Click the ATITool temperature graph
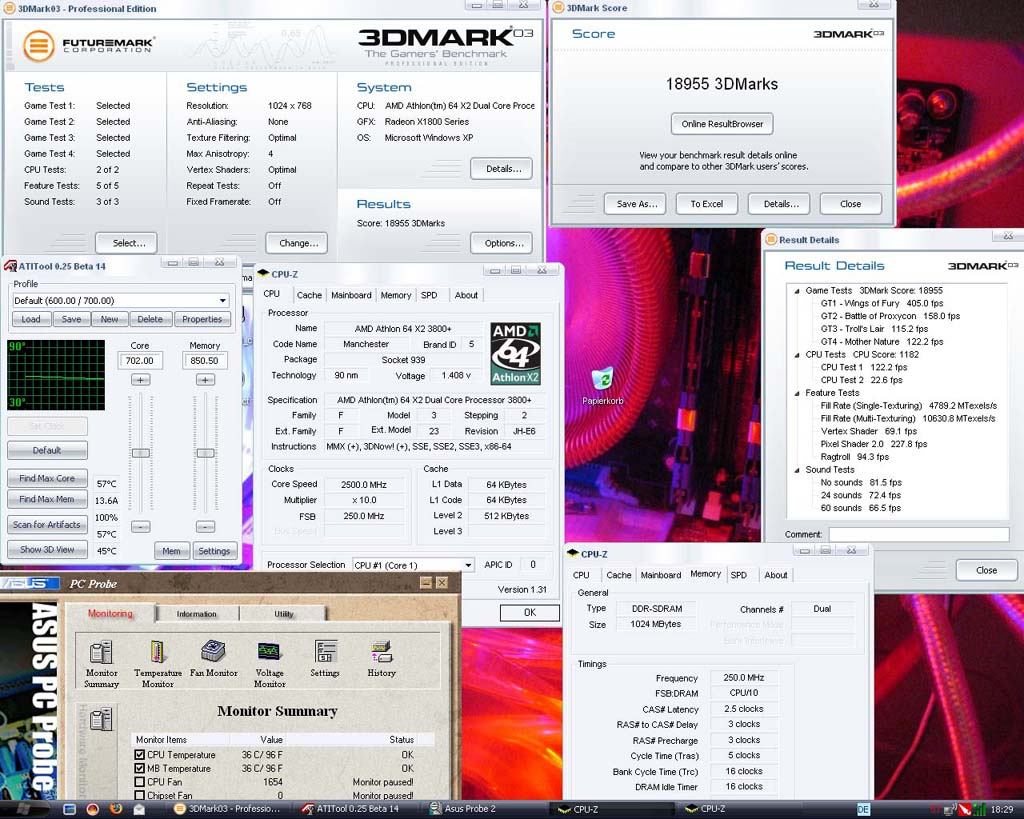The width and height of the screenshot is (1024, 819). [56, 375]
